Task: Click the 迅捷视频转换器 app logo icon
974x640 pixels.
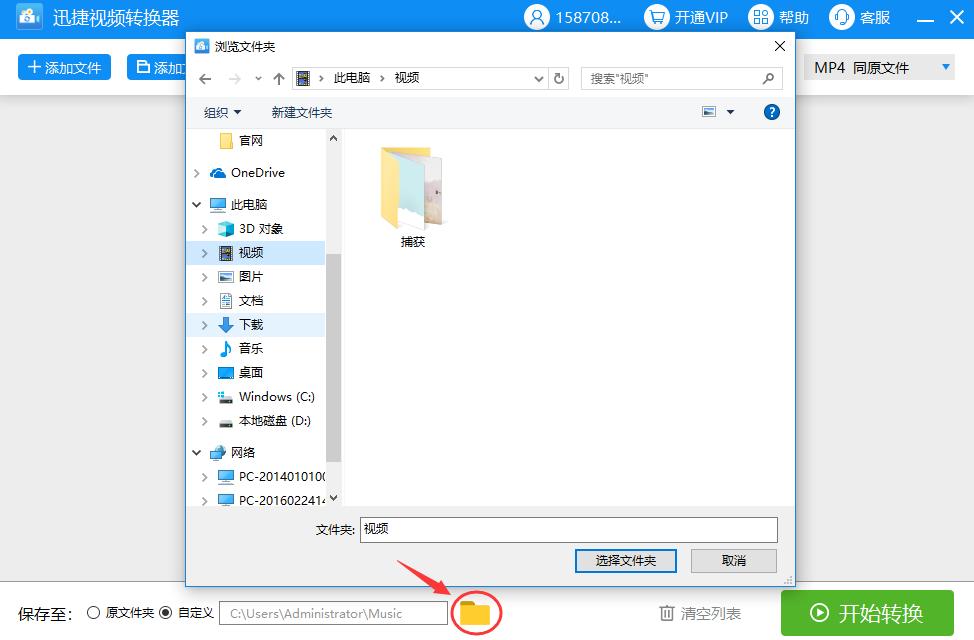Action: (x=29, y=17)
